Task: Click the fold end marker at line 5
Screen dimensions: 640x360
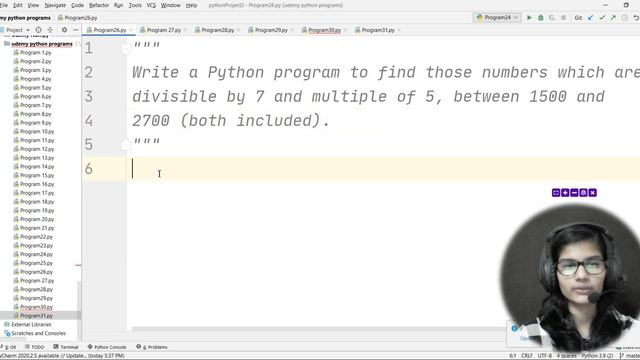Action: tap(126, 144)
